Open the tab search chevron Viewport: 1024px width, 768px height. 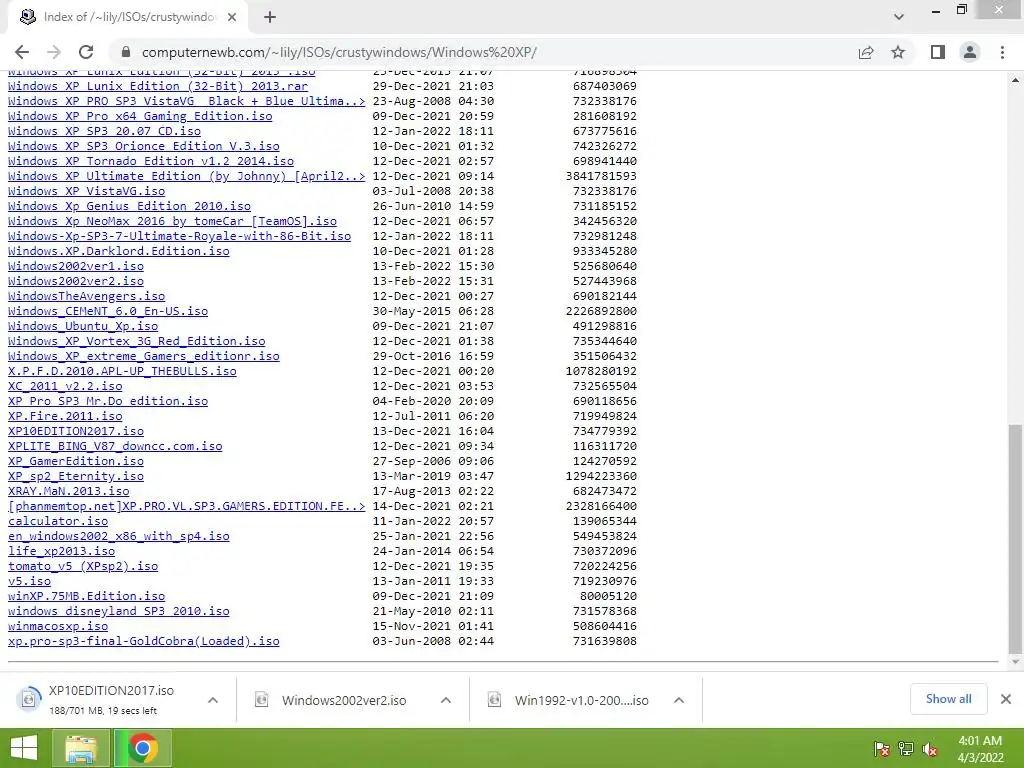coord(899,17)
